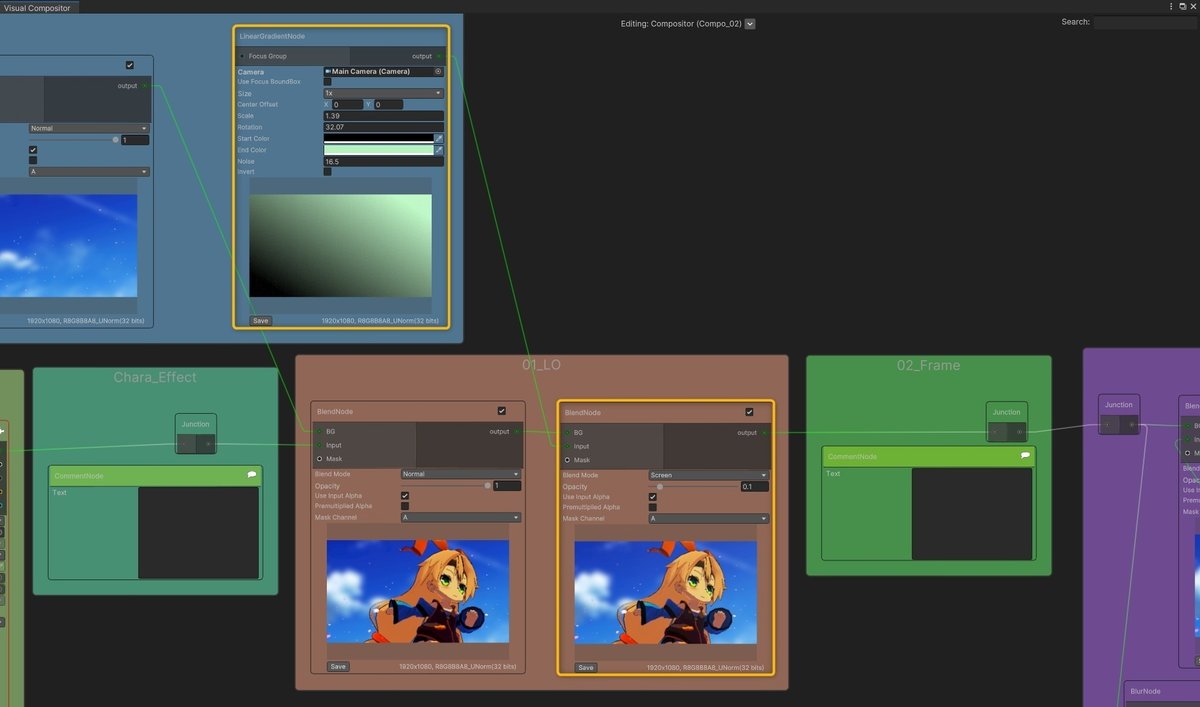Click Start Color black swatch

click(x=378, y=139)
